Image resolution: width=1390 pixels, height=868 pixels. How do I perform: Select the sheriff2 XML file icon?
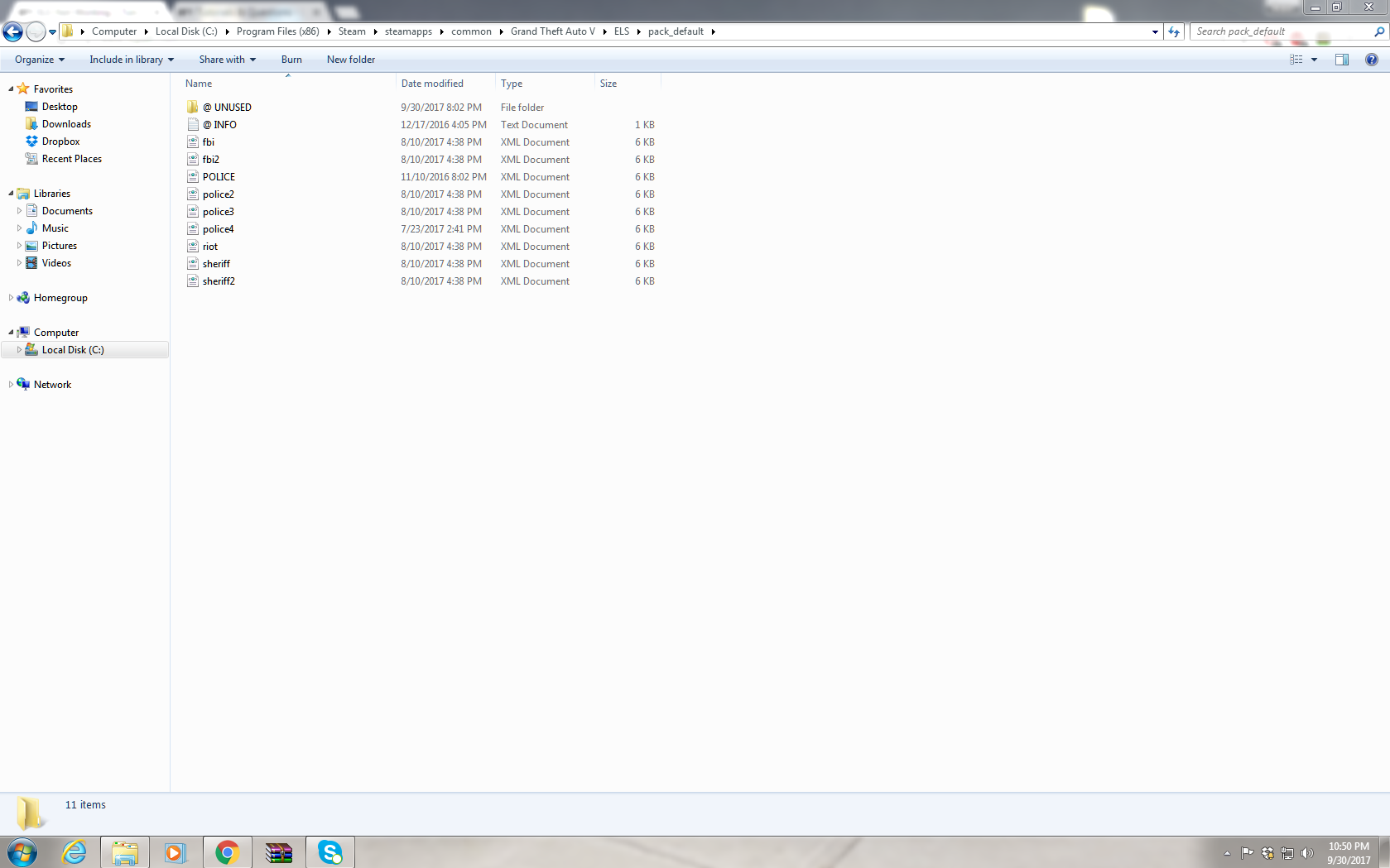point(193,281)
